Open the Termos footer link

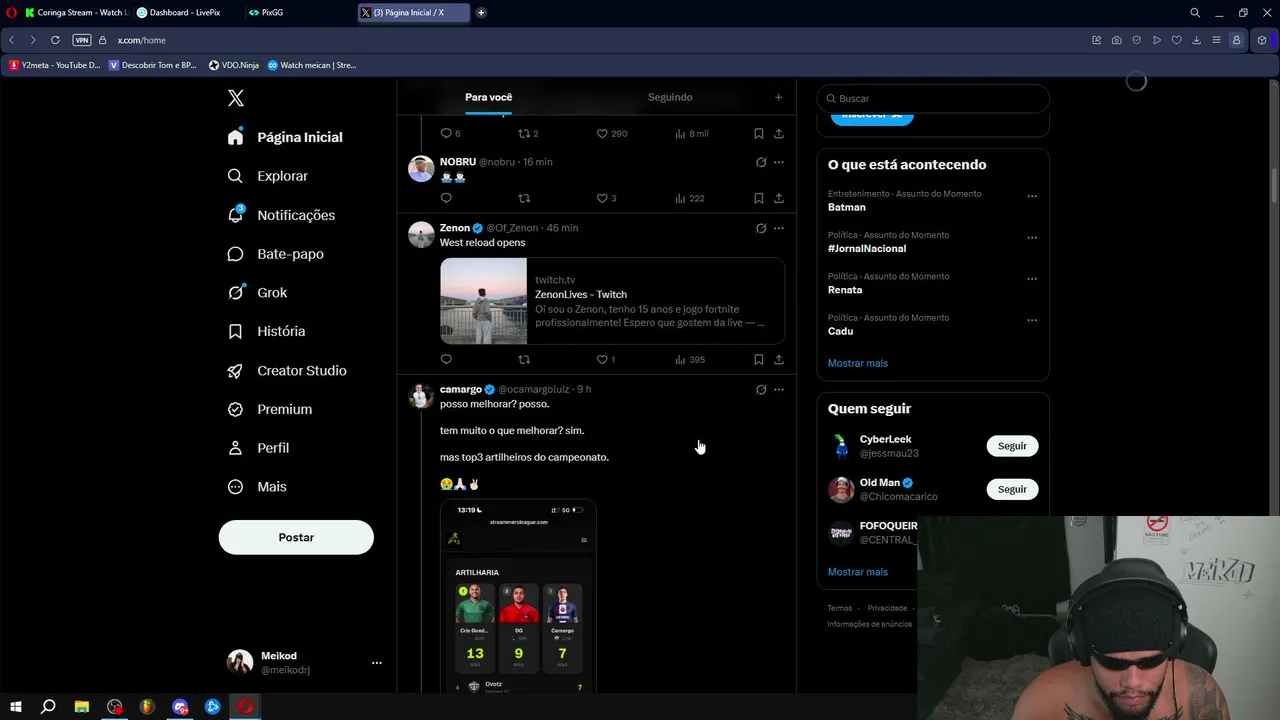pos(840,608)
